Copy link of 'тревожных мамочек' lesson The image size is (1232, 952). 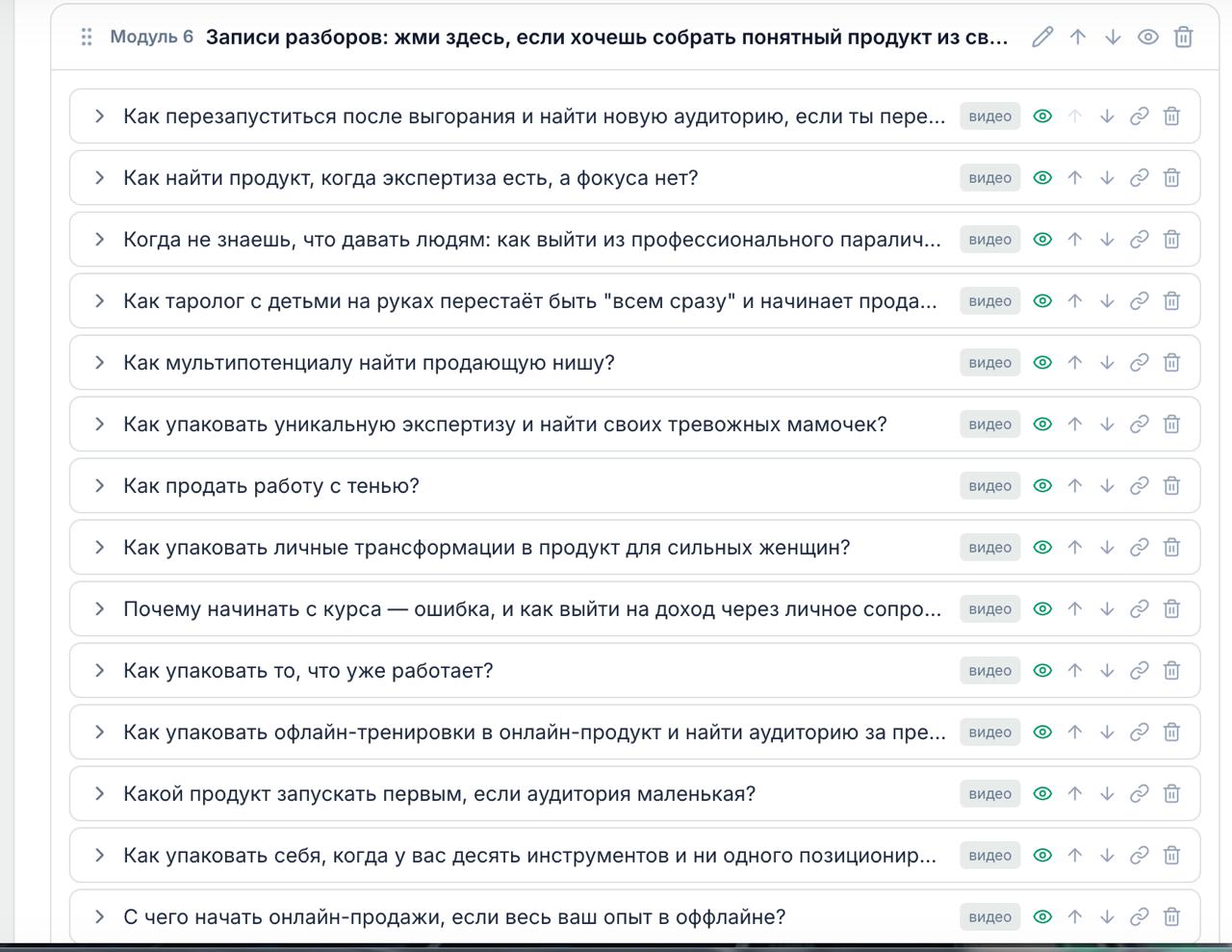tap(1140, 425)
